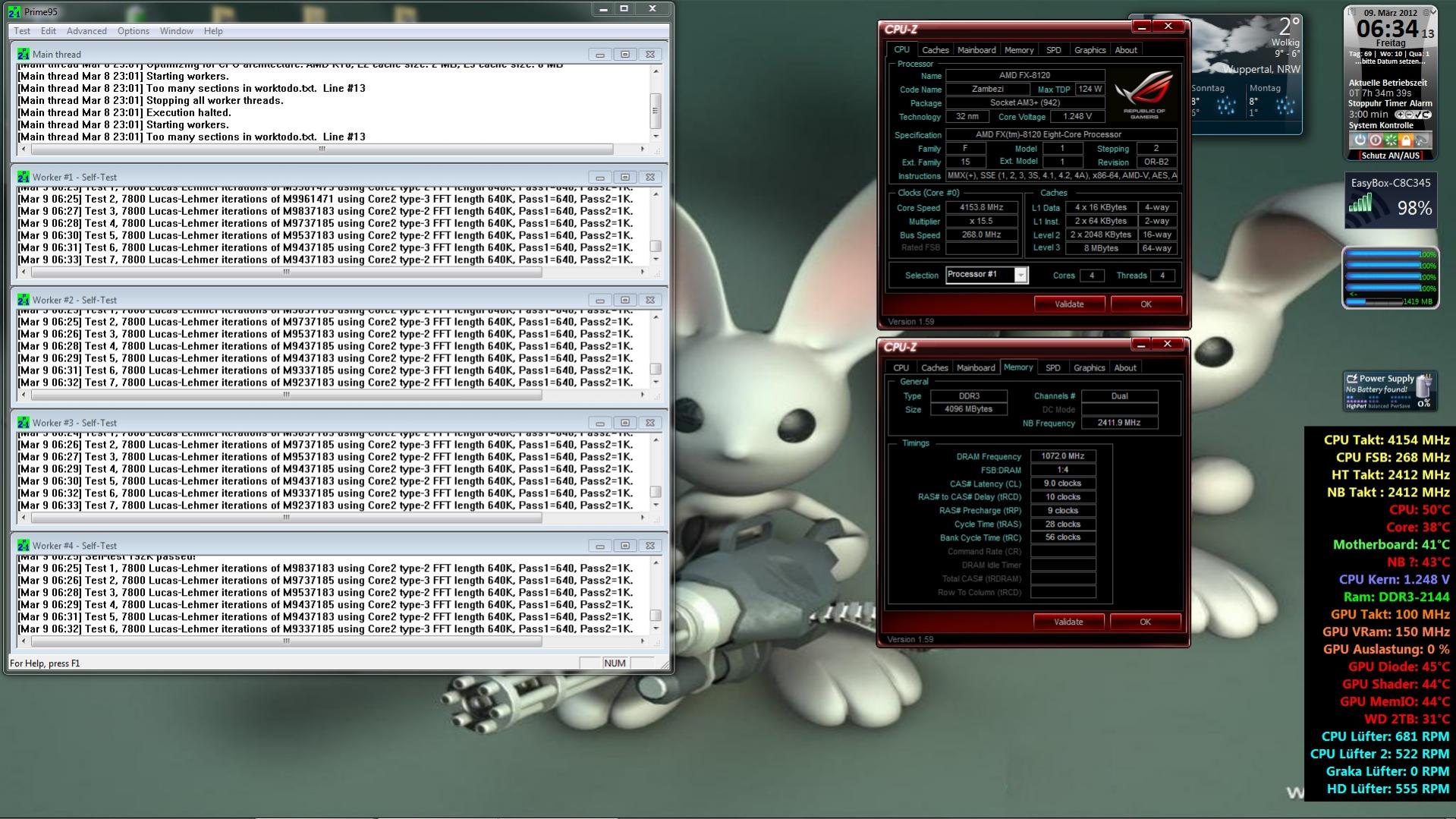Select the PwrSave power plan
Screen dimensions: 1456x819
(1402, 406)
